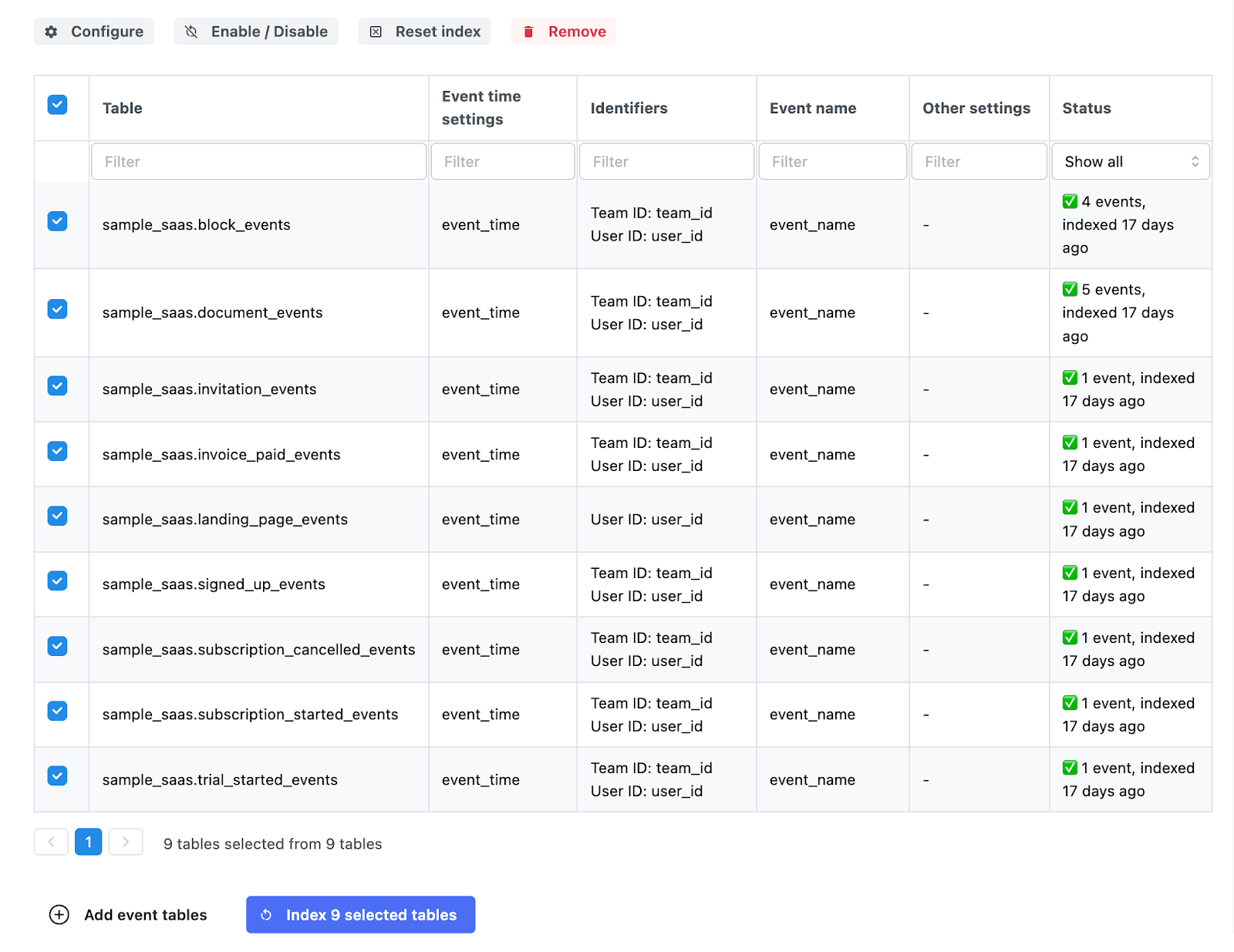Click the red Remove trash icon
This screenshot has height=952, width=1234.
528,32
